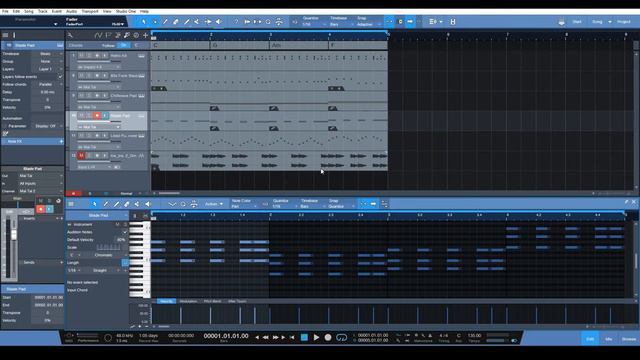Open the Follow chords Parallel dropdown
Image resolution: width=640 pixels, height=360 pixels.
pos(47,84)
